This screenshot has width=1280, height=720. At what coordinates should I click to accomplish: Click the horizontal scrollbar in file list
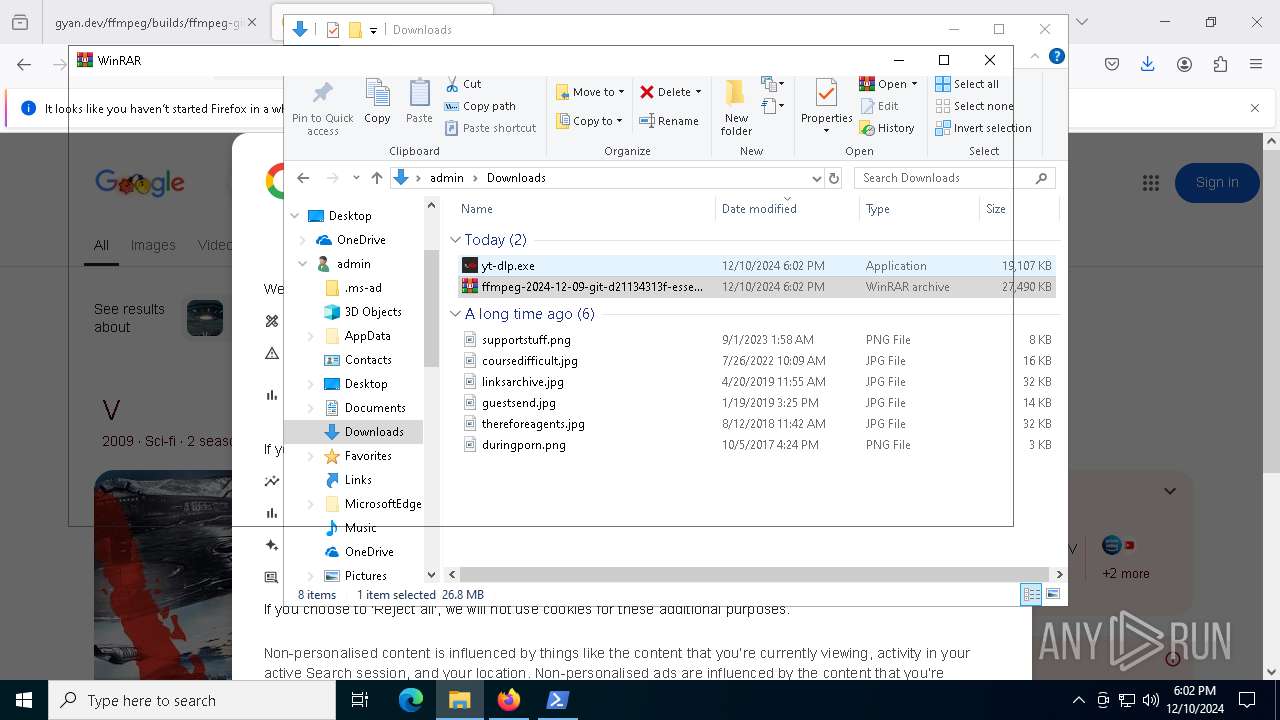756,575
